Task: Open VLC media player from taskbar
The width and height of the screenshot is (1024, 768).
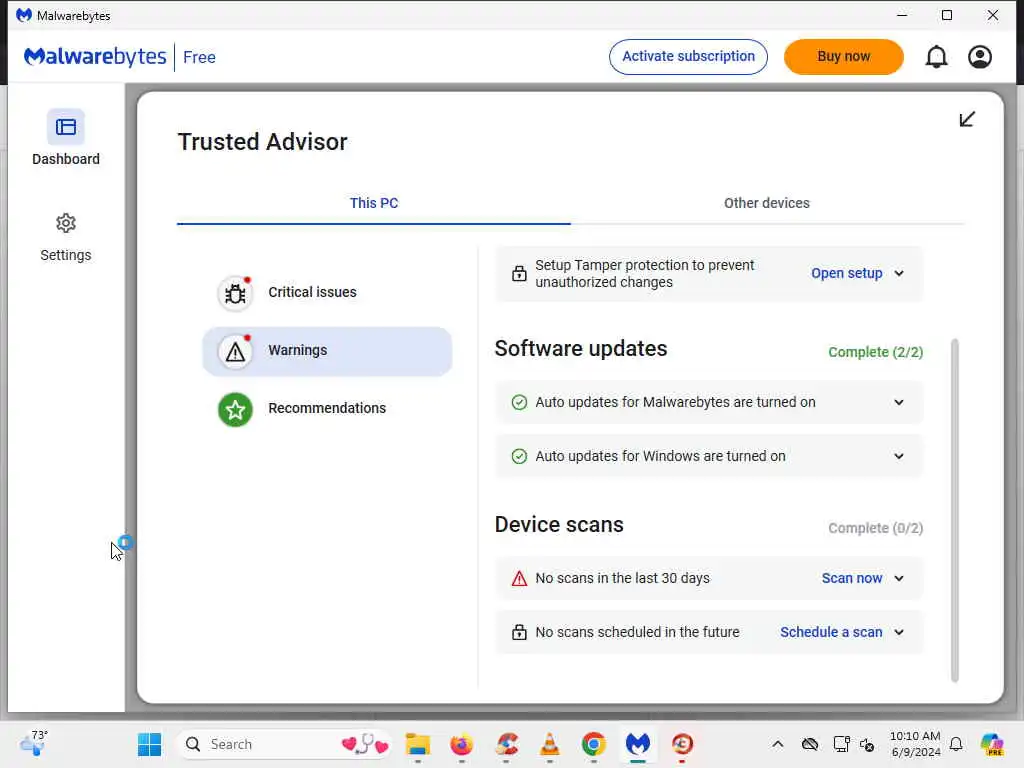Action: 550,744
